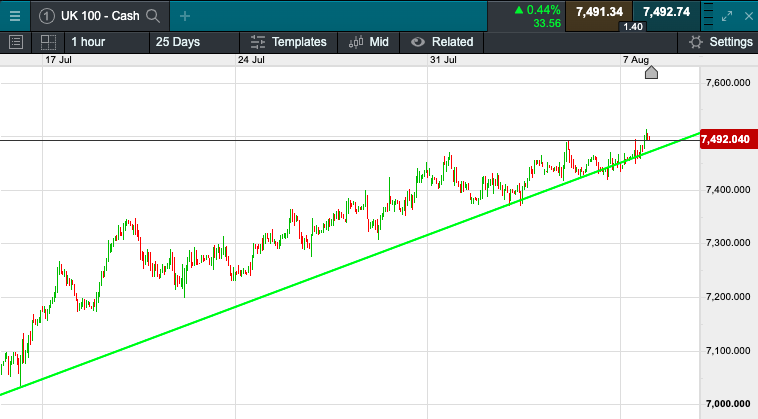The image size is (758, 419).
Task: Open the chart layout grid icon
Action: tap(48, 42)
